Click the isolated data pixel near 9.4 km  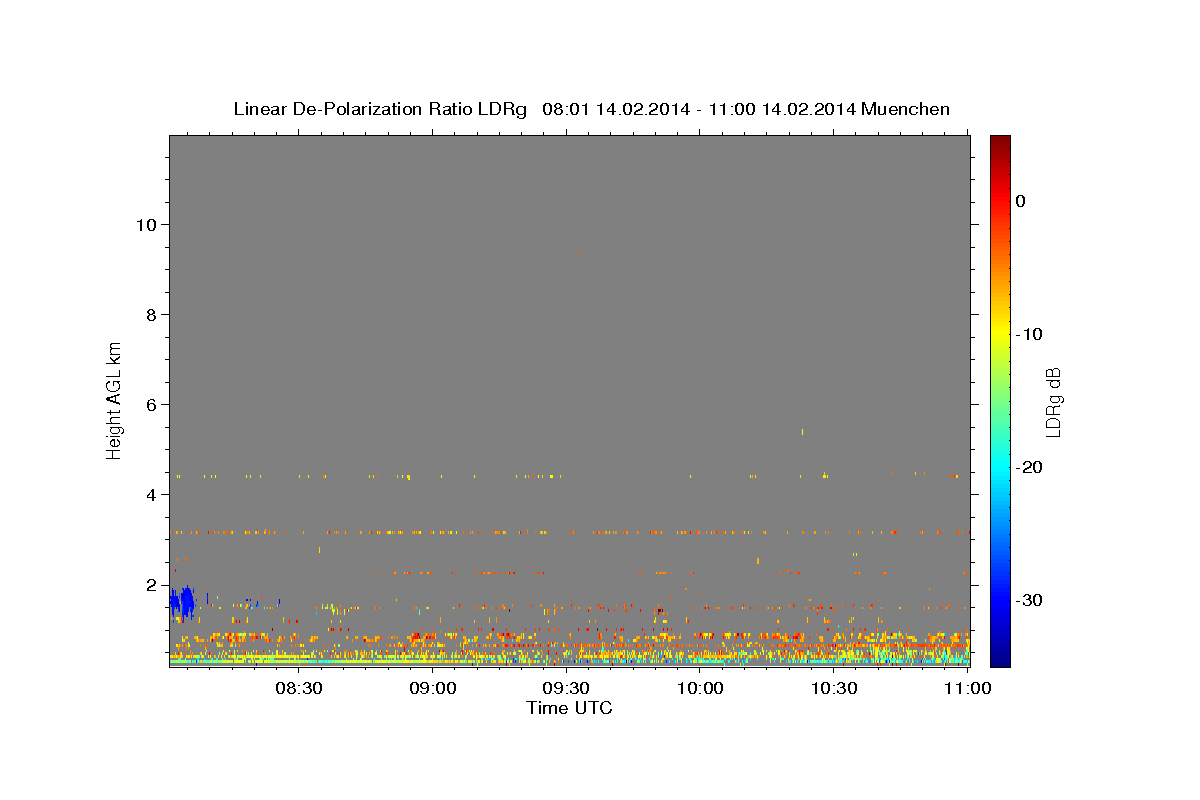click(578, 254)
